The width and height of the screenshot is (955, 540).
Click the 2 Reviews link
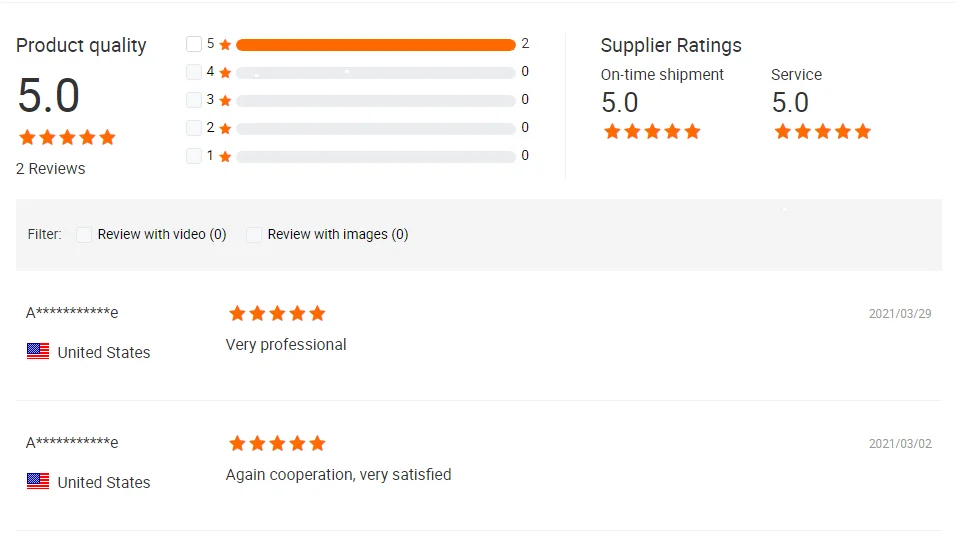point(51,169)
